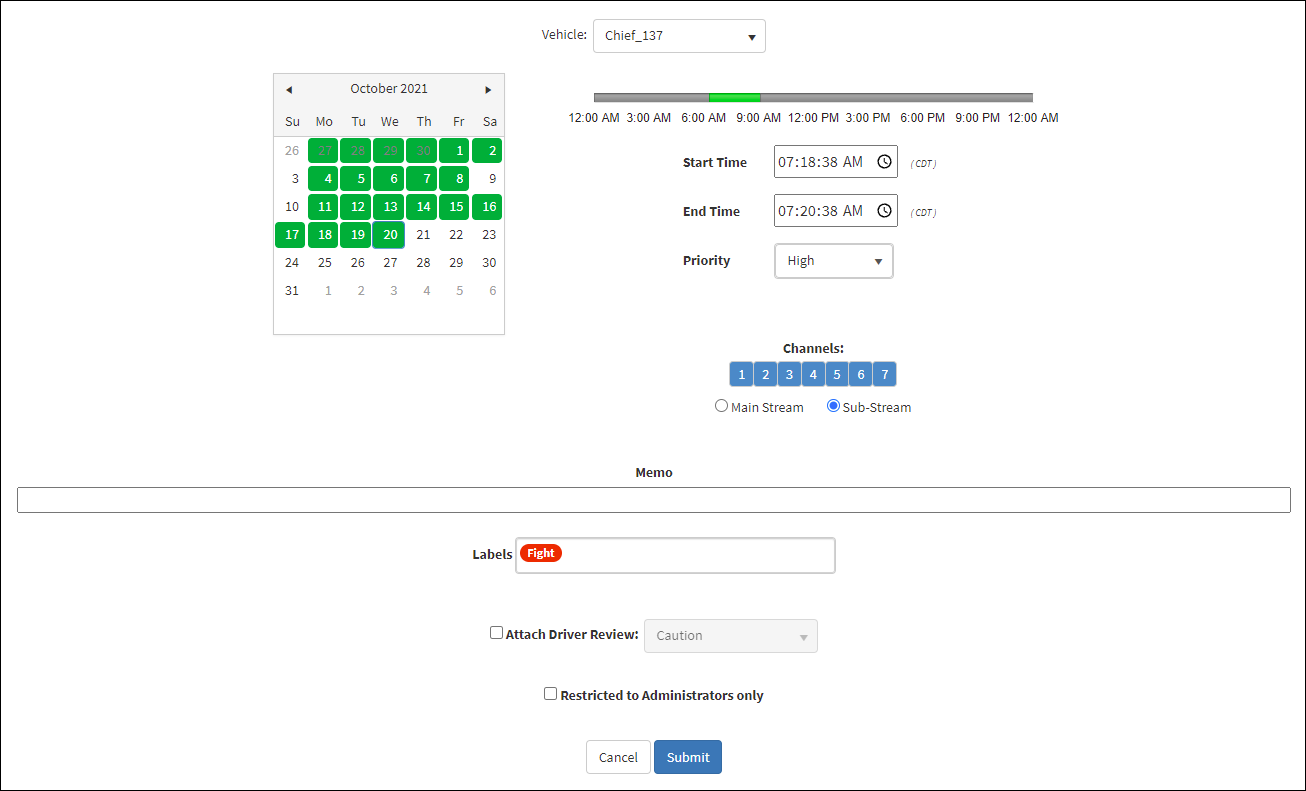Click the October 2021 calendar title
Image resolution: width=1306 pixels, height=791 pixels.
[388, 89]
